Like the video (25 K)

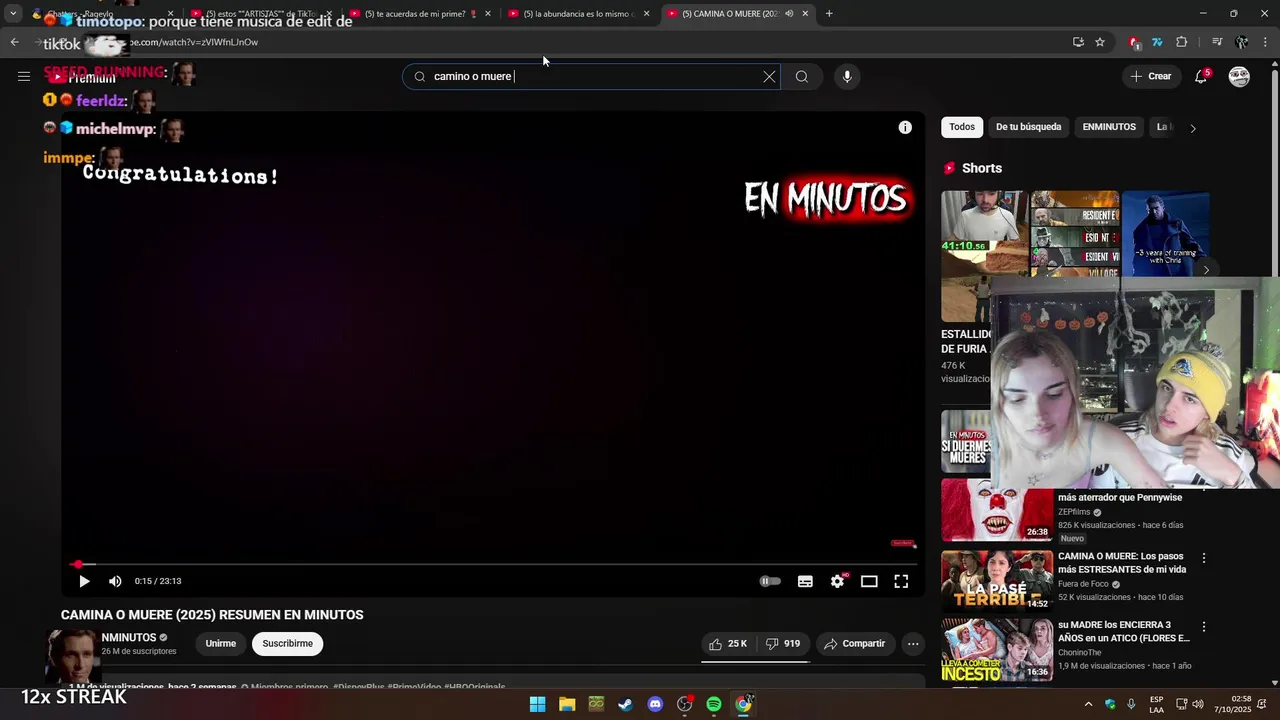tap(728, 644)
